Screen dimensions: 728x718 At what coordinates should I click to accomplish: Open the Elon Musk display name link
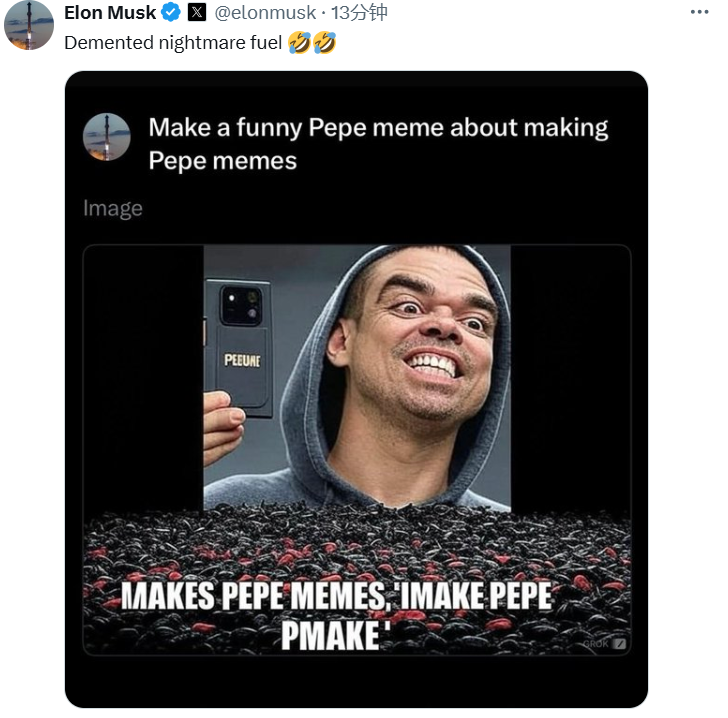click(110, 13)
